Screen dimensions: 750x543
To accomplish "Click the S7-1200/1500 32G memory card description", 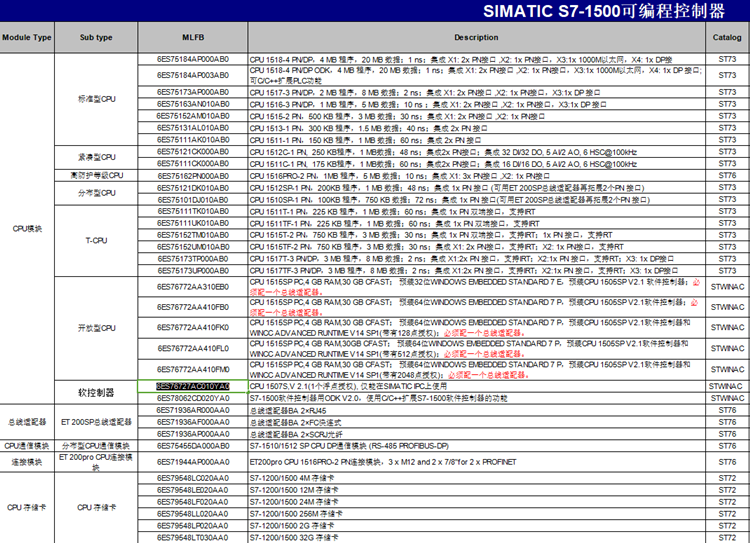I will click(476, 538).
